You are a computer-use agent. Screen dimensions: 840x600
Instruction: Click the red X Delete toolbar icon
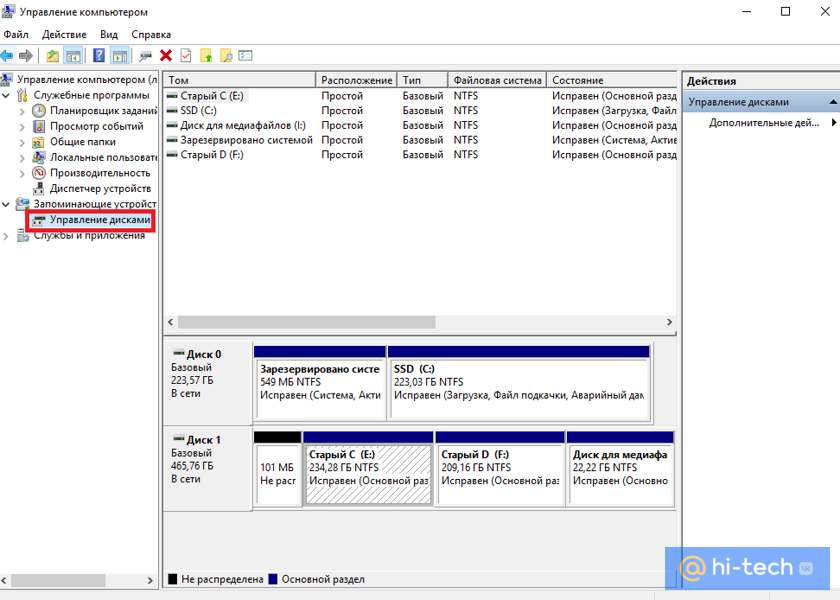[166, 56]
